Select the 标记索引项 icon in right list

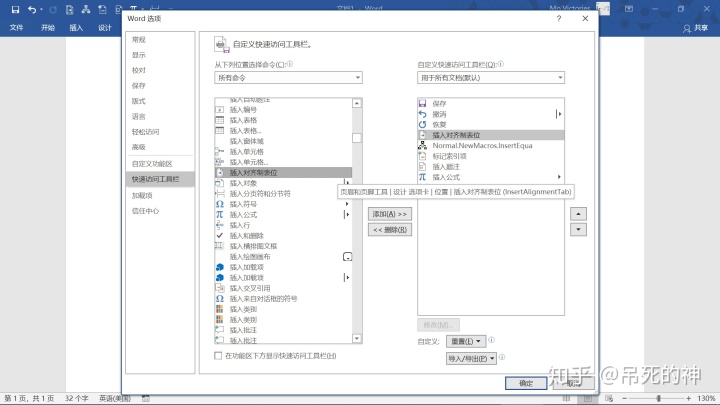[x=422, y=156]
